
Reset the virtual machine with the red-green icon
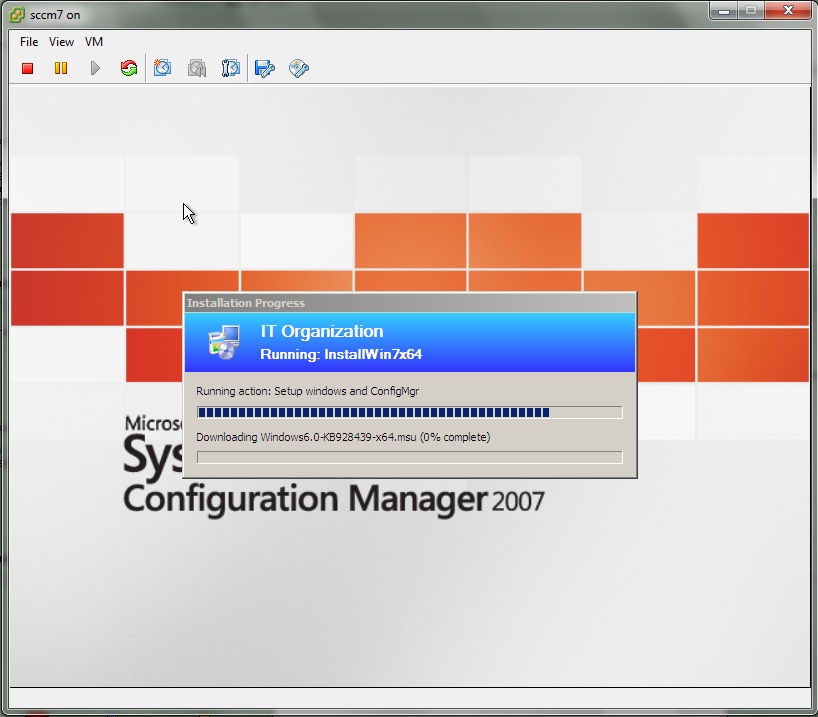pos(129,68)
